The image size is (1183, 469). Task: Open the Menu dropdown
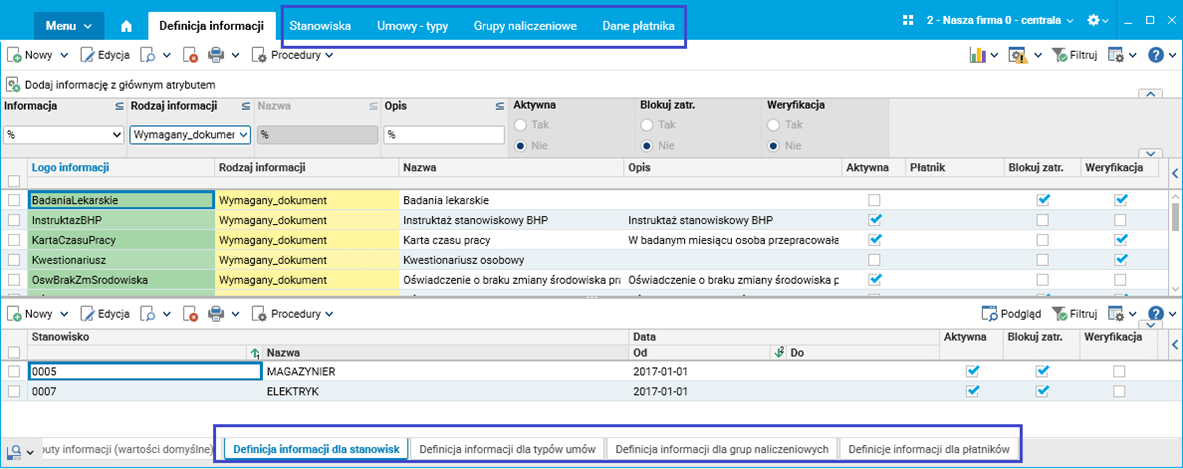pyautogui.click(x=69, y=26)
